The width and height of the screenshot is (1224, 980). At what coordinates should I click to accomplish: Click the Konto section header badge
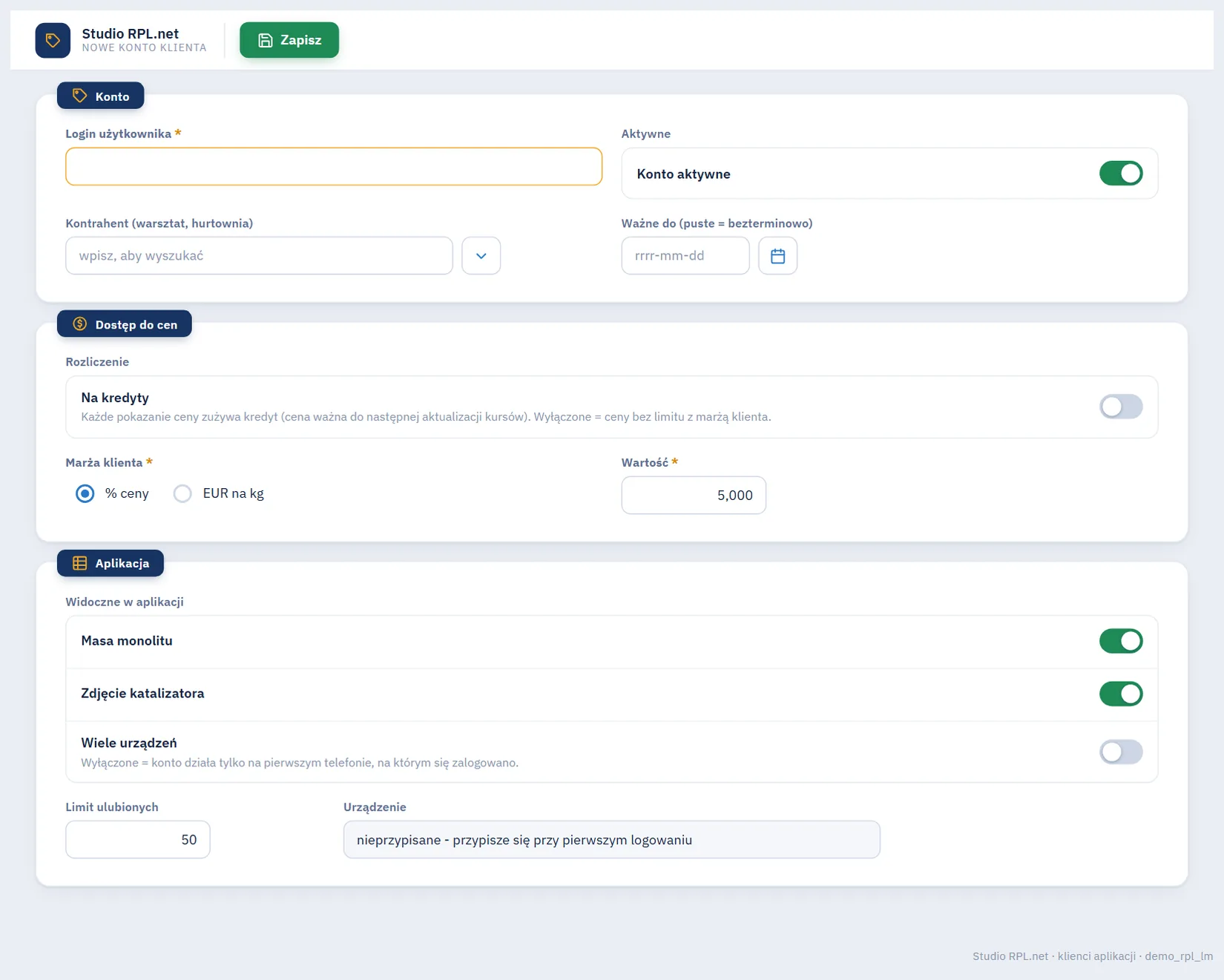(100, 96)
